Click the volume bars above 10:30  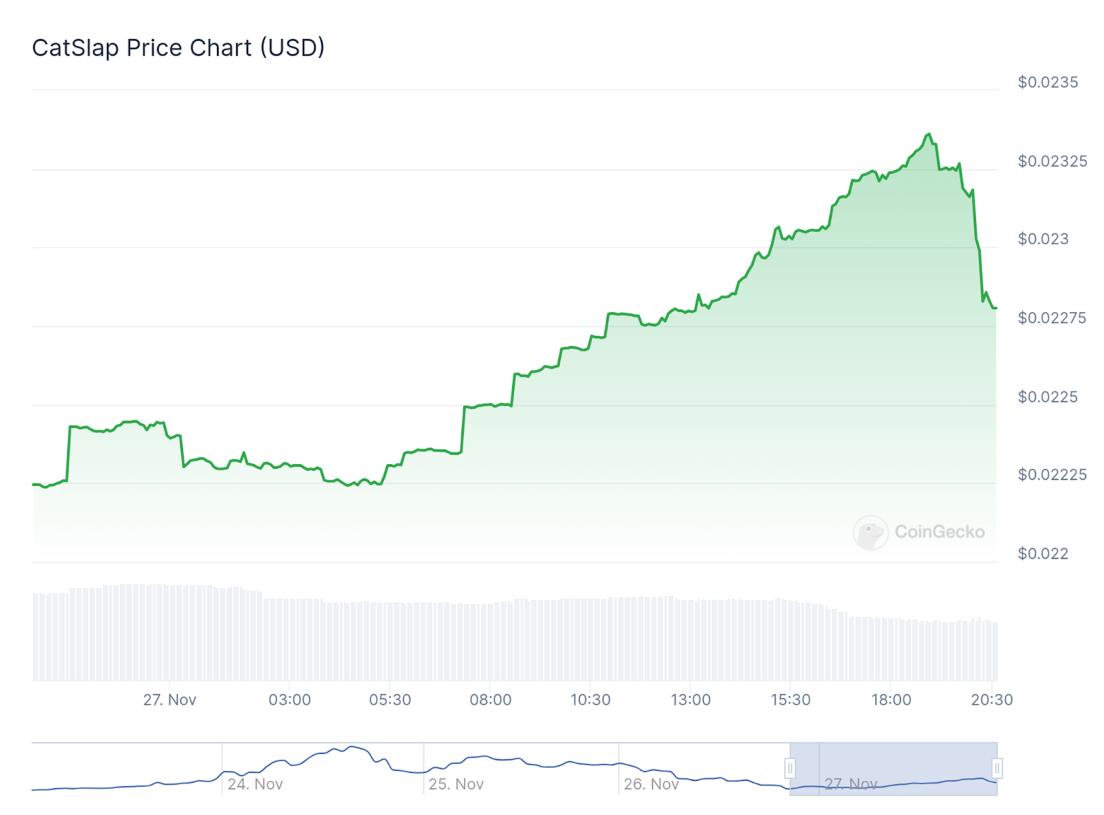591,638
